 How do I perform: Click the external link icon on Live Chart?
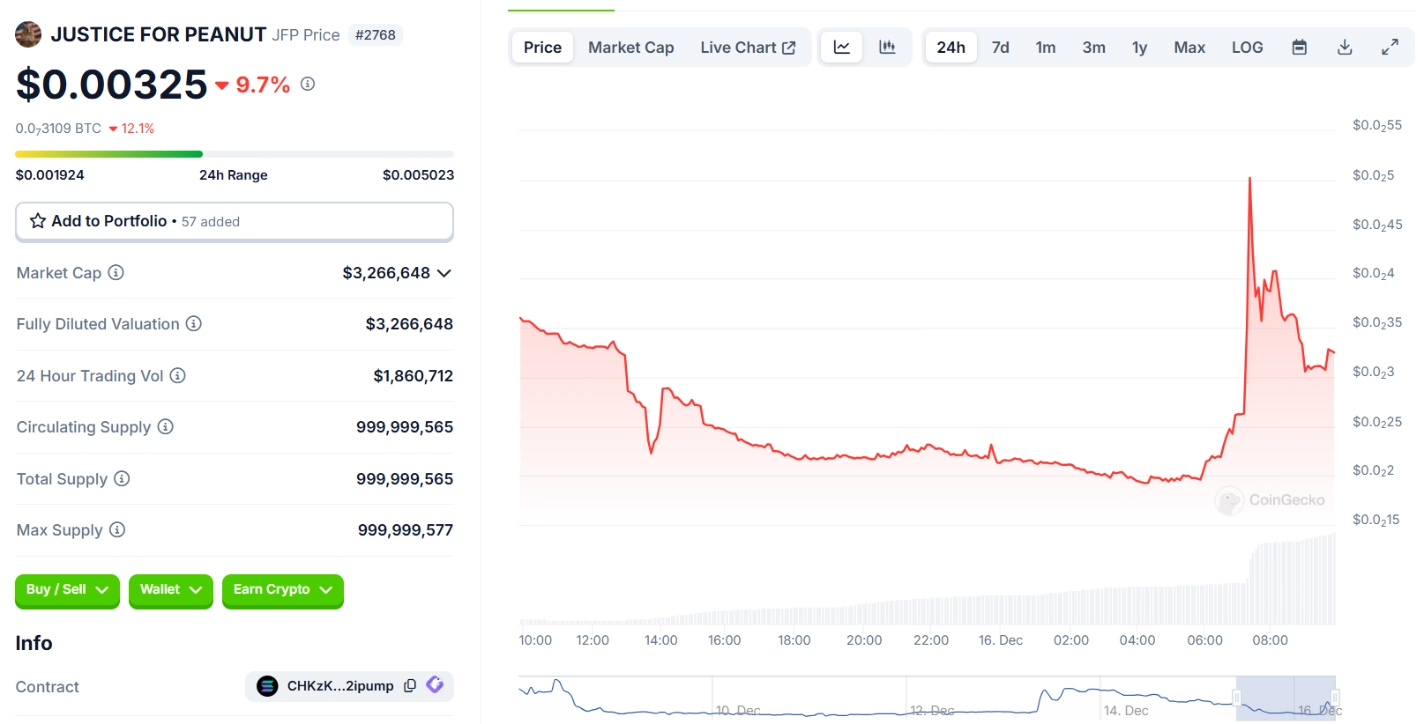tap(789, 48)
